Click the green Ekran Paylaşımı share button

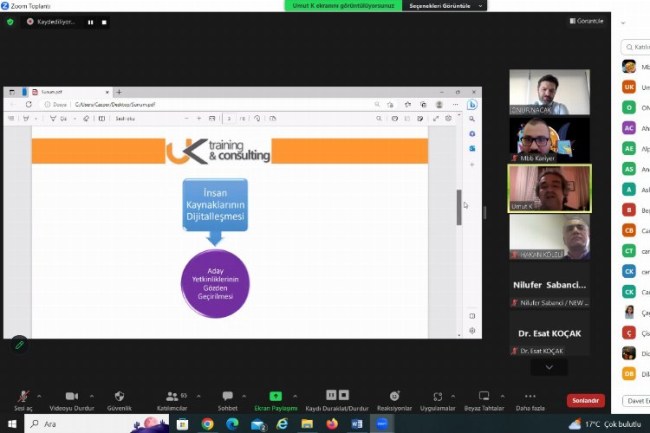pos(276,396)
